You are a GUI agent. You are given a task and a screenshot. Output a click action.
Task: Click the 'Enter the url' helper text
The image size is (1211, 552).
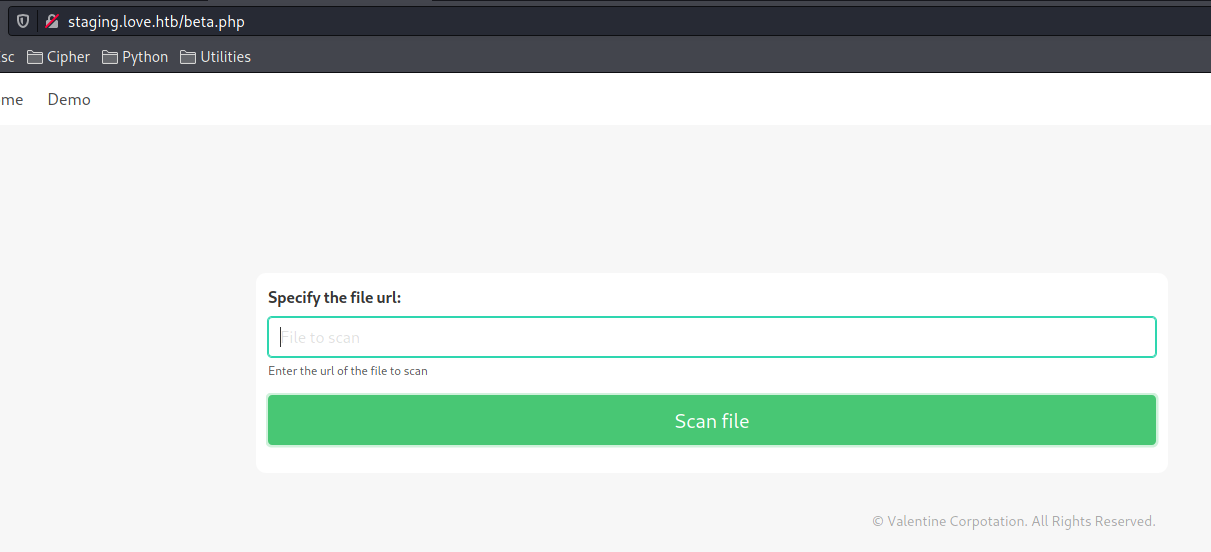click(x=347, y=371)
